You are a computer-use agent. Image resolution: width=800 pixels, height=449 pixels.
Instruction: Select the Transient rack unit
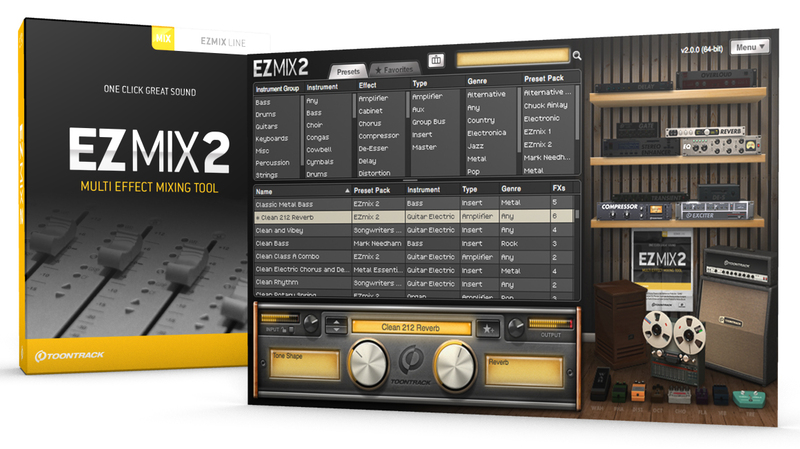coord(649,197)
